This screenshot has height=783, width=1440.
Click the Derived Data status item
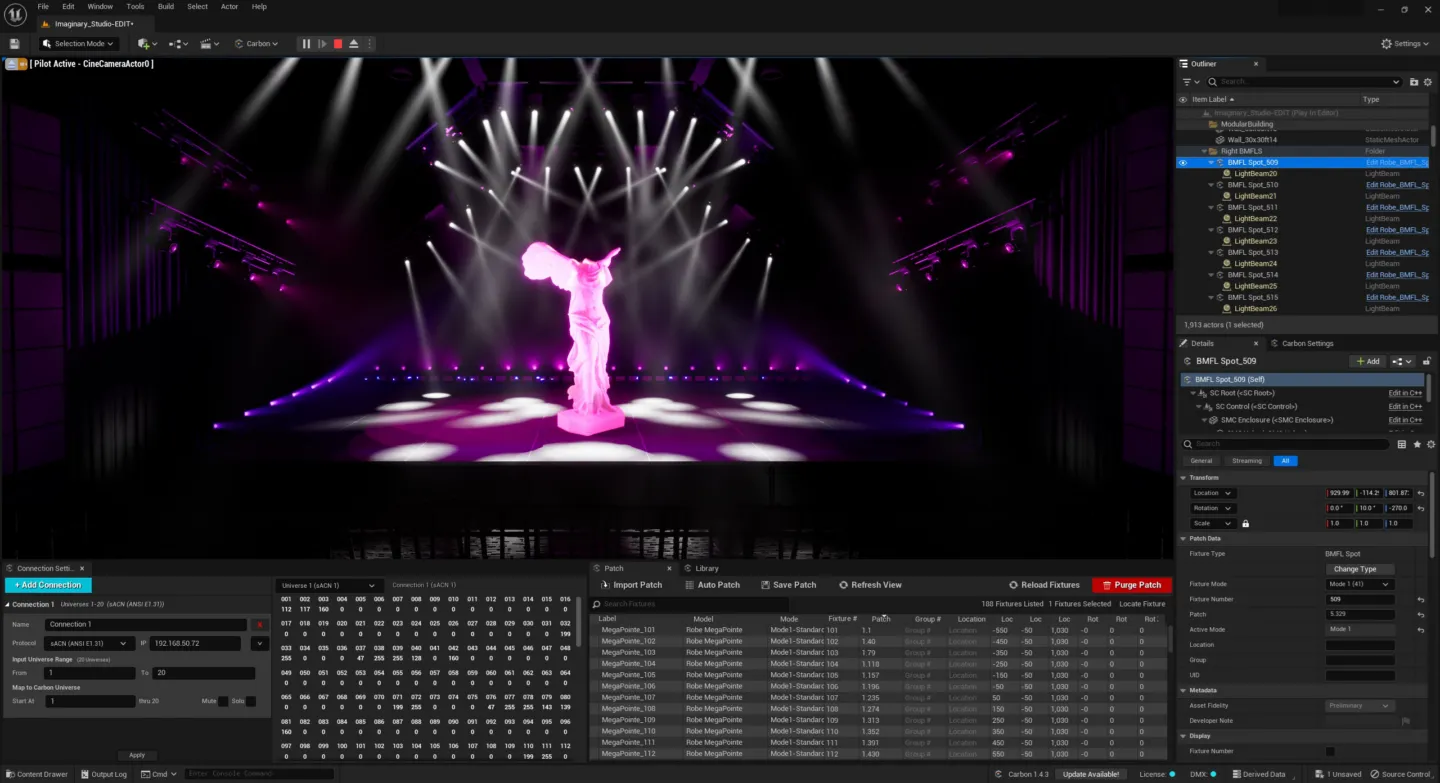[x=1258, y=774]
